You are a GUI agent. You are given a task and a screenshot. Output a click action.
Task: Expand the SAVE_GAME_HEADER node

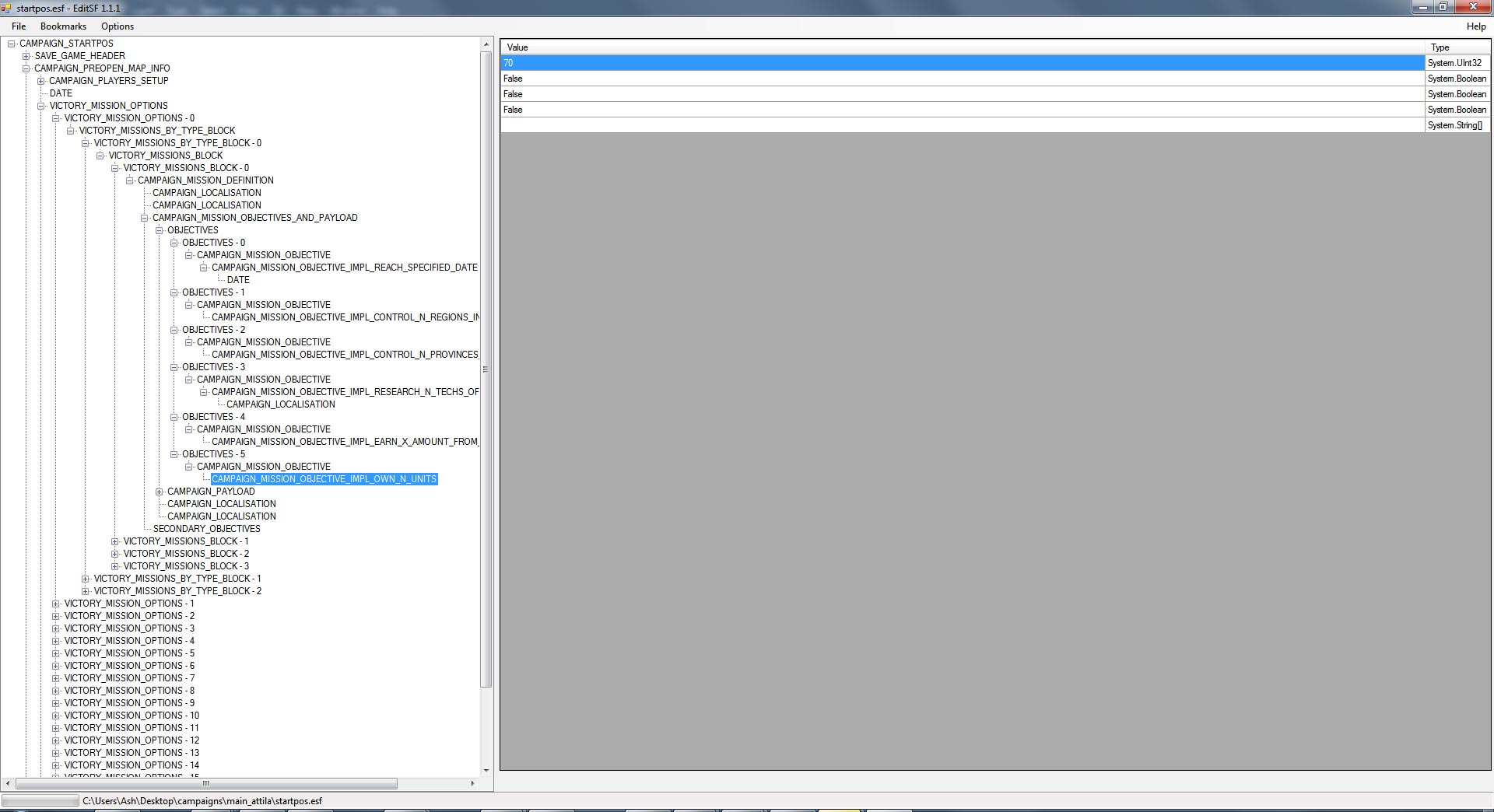tap(26, 56)
